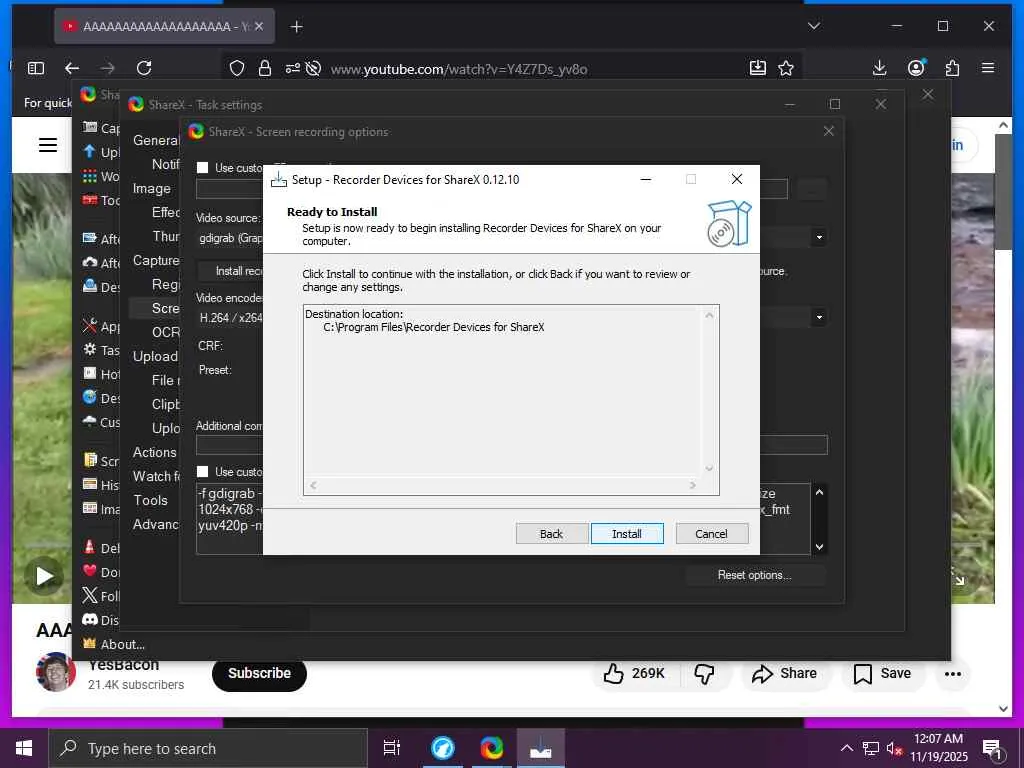Click command box scroll up arrow

pyautogui.click(x=820, y=492)
